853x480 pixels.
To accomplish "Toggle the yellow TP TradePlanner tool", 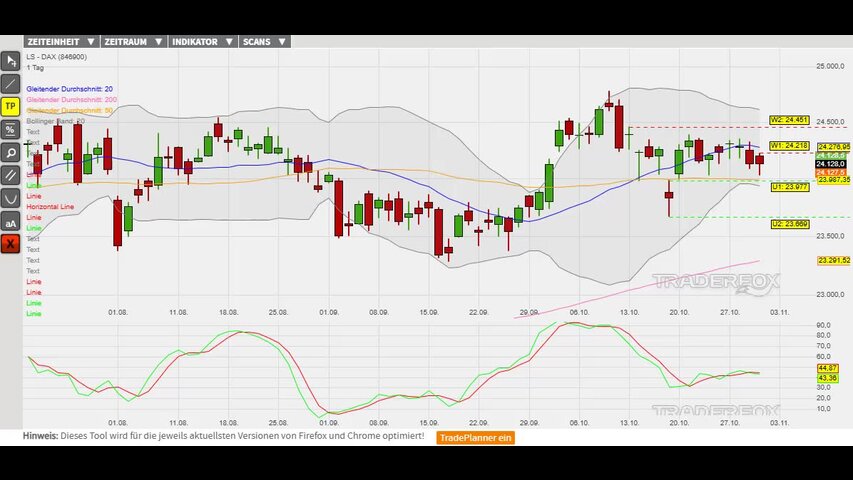I will tap(11, 107).
